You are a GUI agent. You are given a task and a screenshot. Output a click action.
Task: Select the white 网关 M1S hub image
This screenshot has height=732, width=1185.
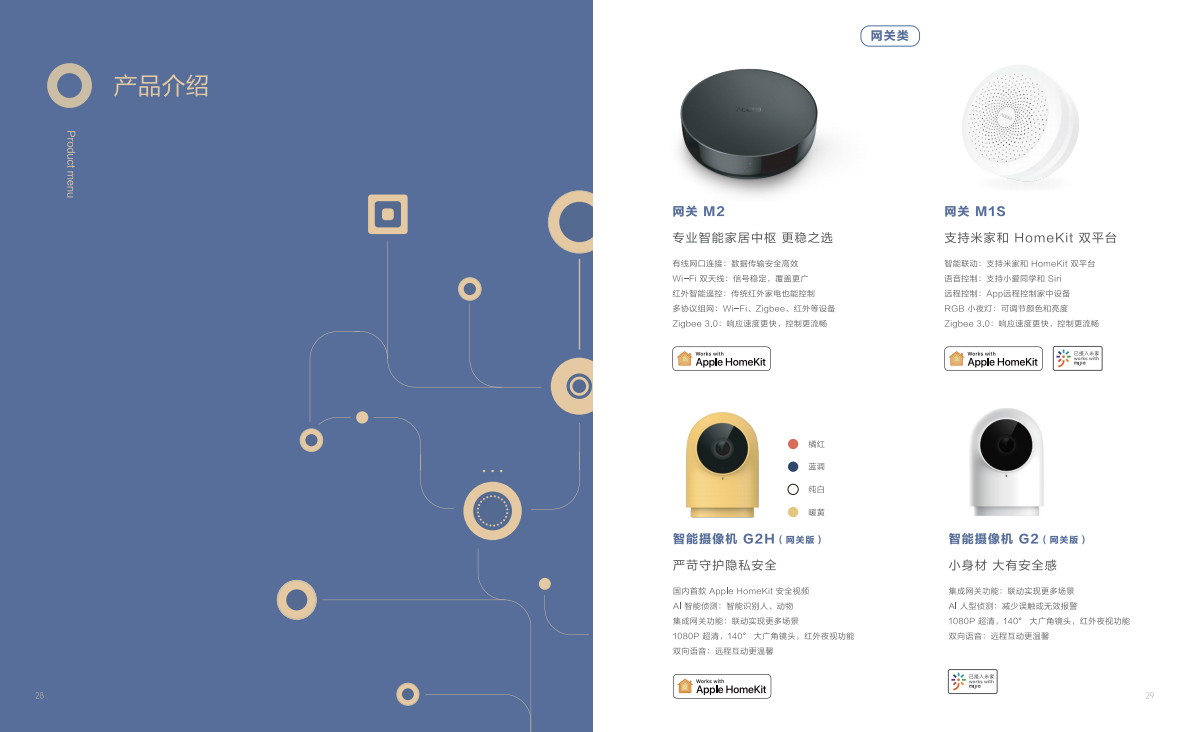point(1020,125)
